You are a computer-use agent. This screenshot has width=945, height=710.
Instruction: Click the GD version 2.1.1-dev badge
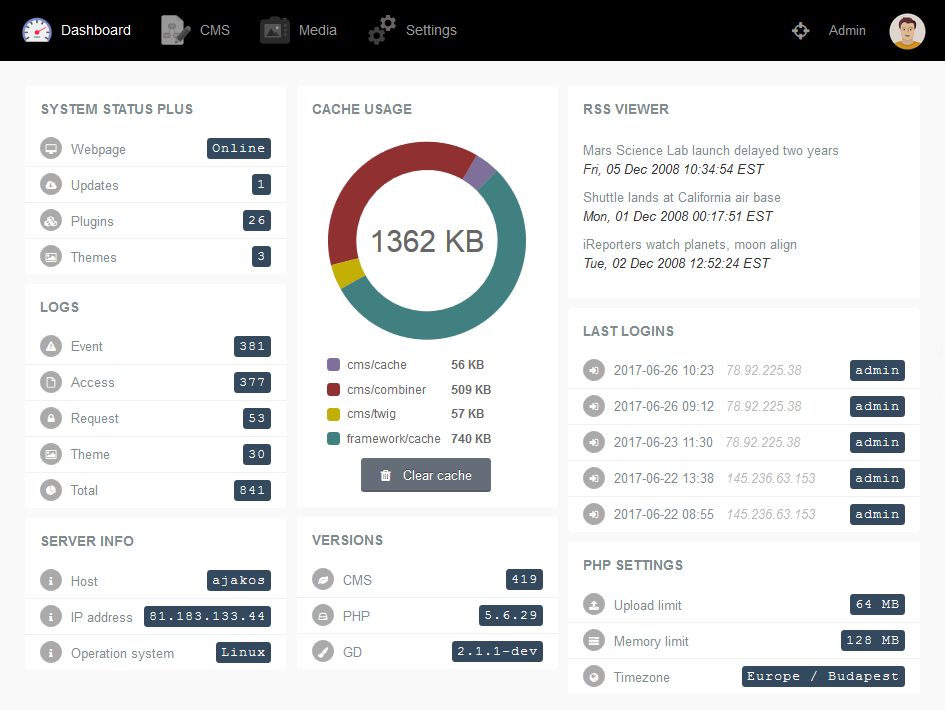click(x=497, y=651)
